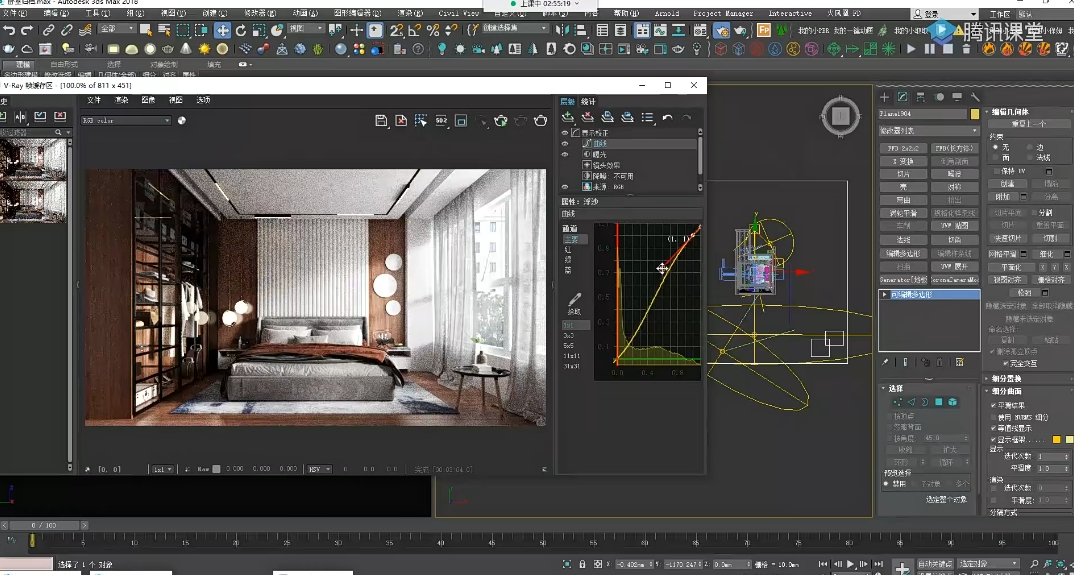The image size is (1074, 575).
Task: Click the sun light icon in second toolbar
Action: point(204,49)
